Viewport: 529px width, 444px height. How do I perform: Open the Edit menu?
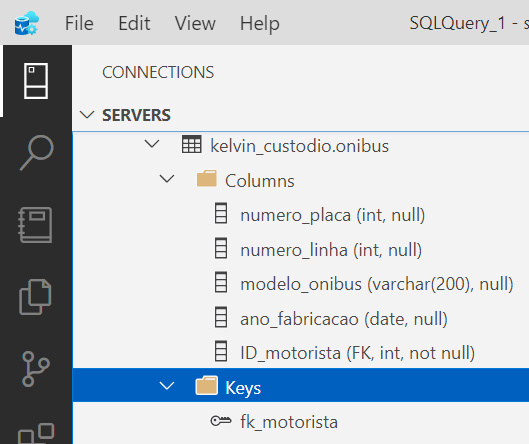click(x=134, y=23)
